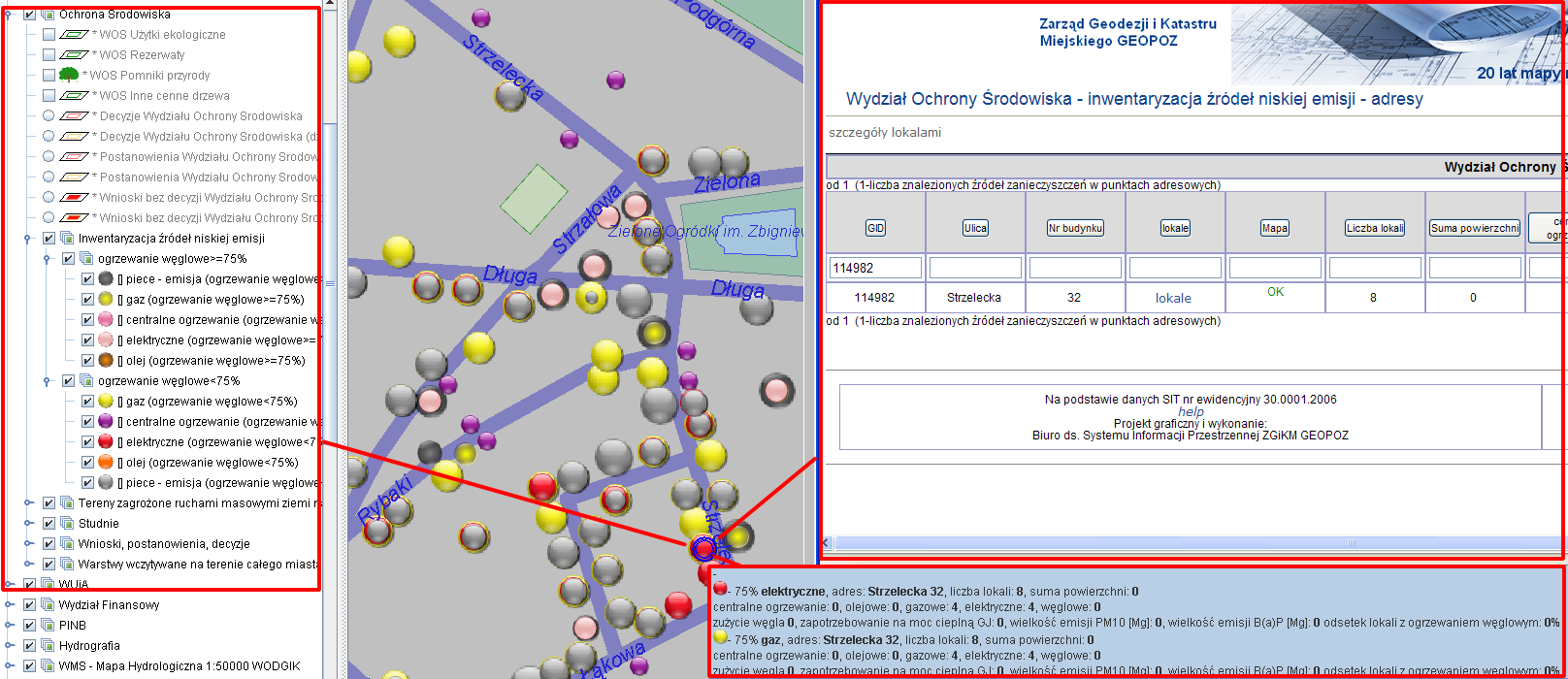Select the PINB layer tree item

point(72,626)
